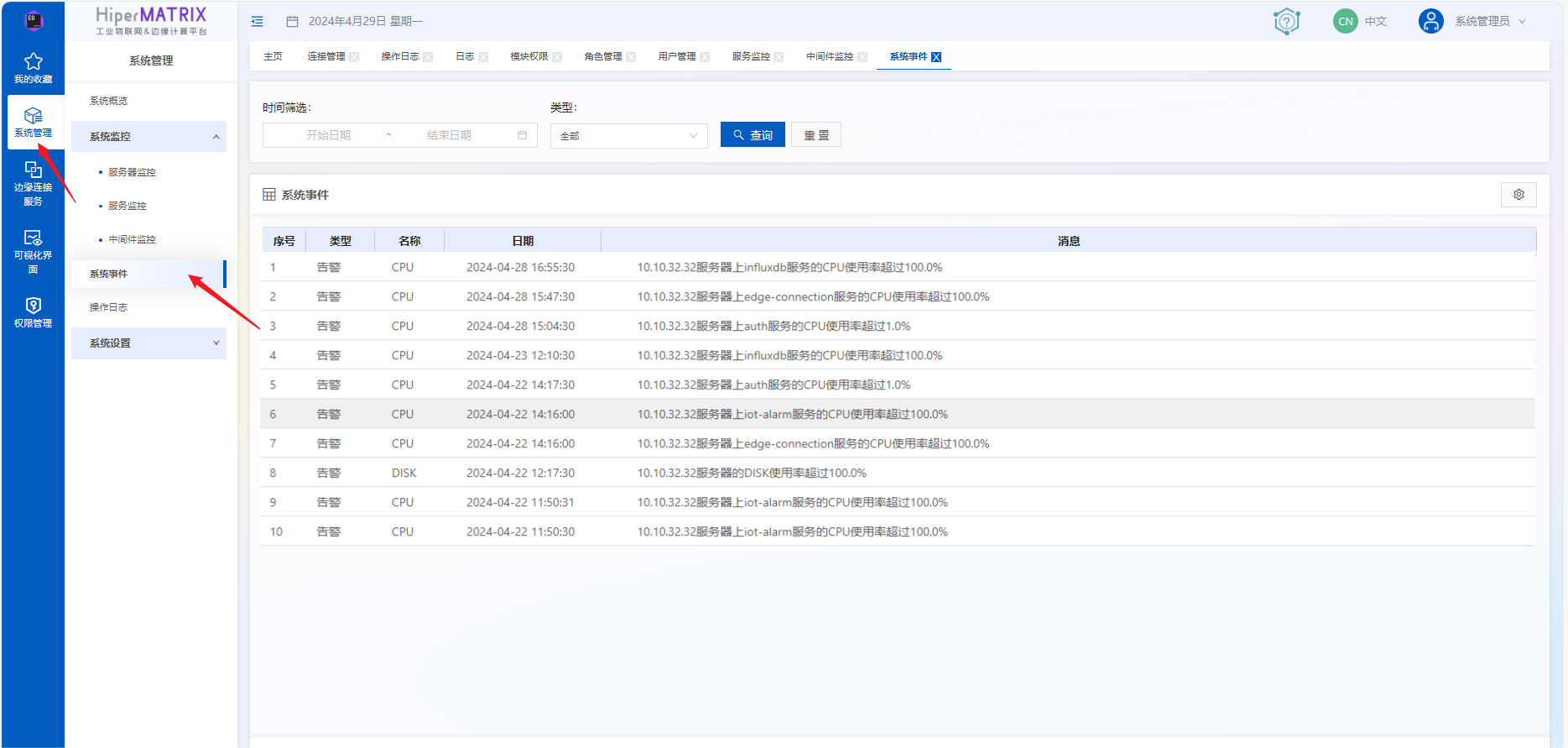Open 中间件监控 submenu item in sidebar
Image resolution: width=1568 pixels, height=748 pixels.
(x=132, y=239)
